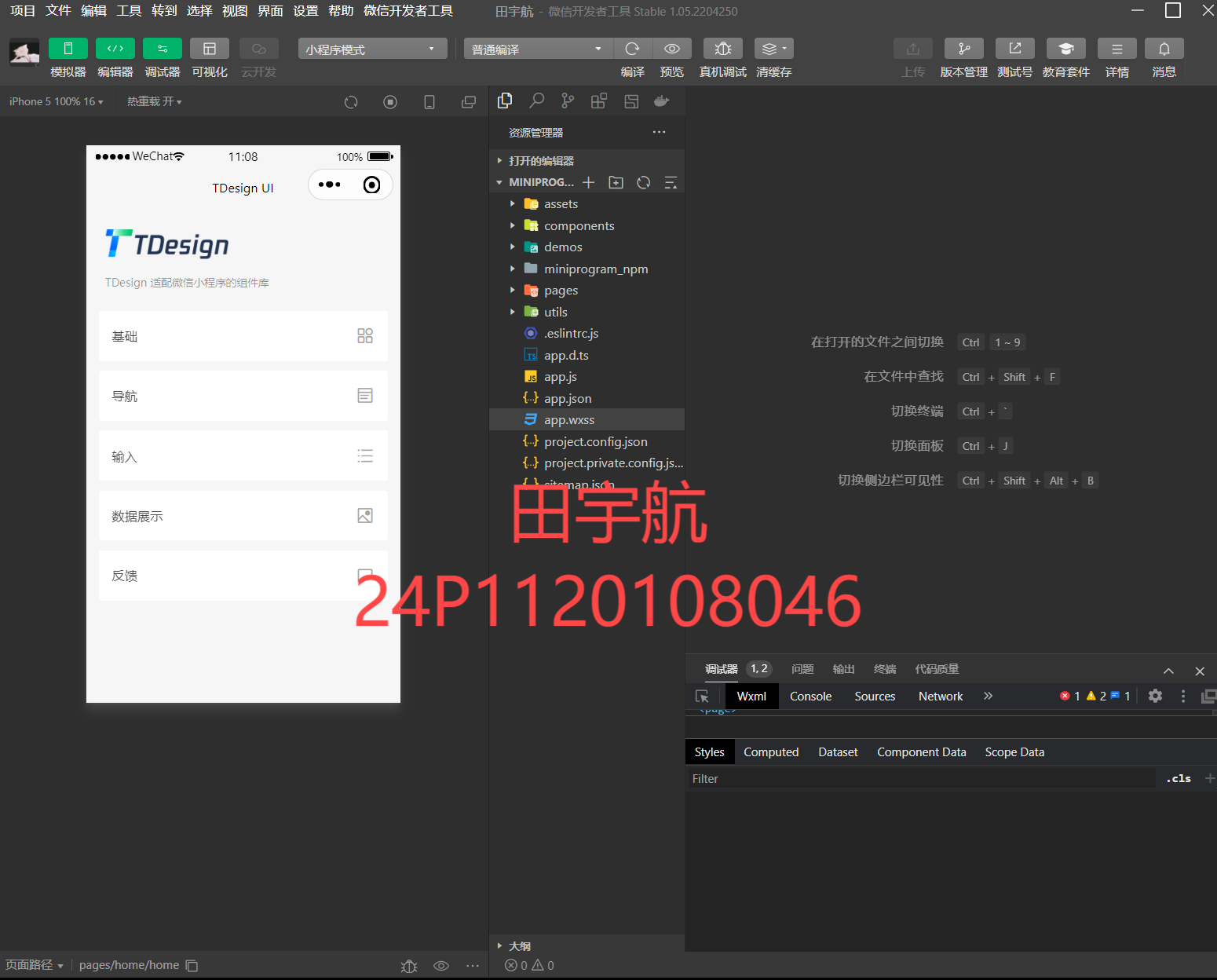Open the 设置 menu
The image size is (1217, 980).
point(305,11)
